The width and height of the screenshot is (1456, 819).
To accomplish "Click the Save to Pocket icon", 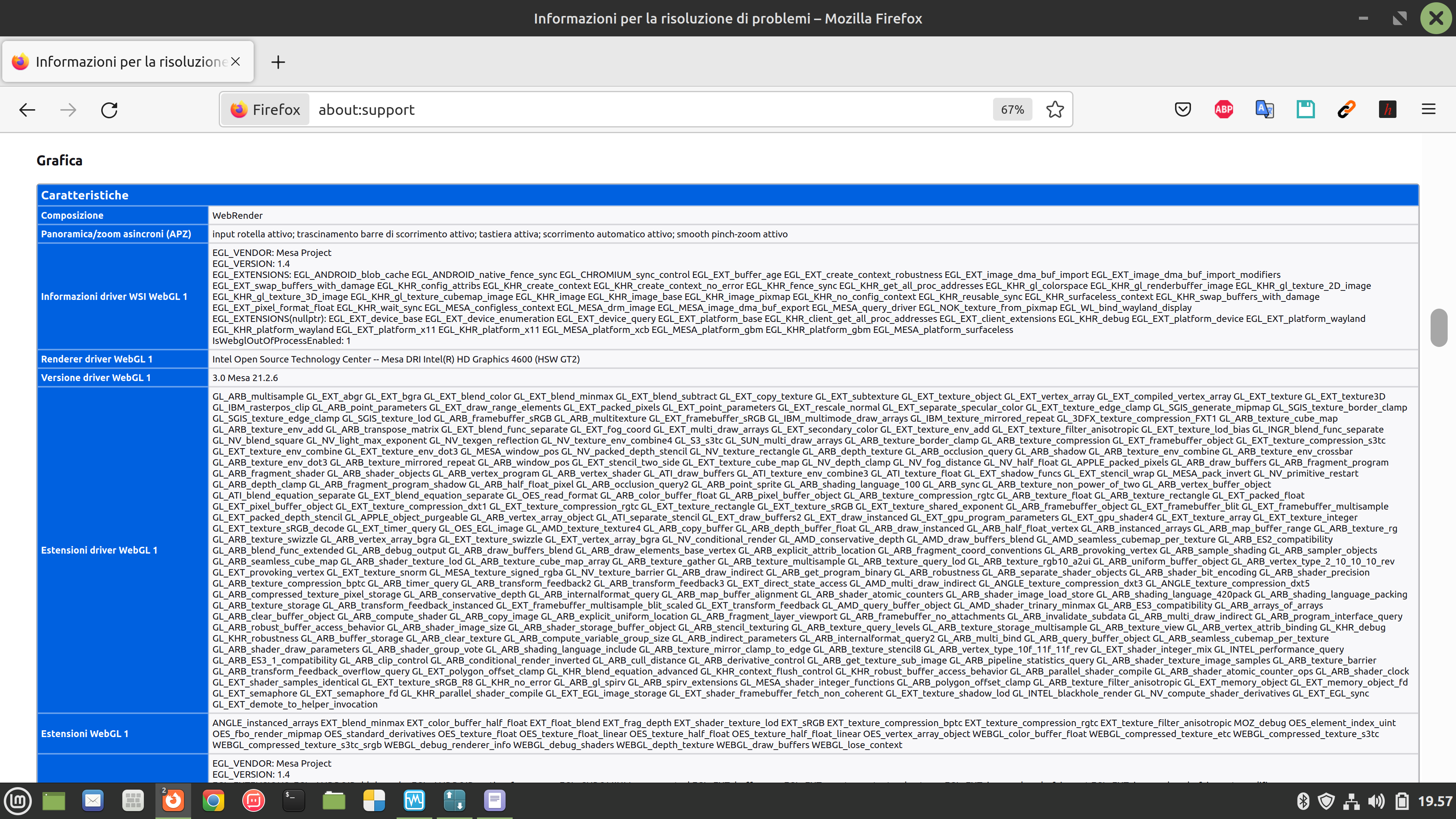I will click(x=1183, y=109).
